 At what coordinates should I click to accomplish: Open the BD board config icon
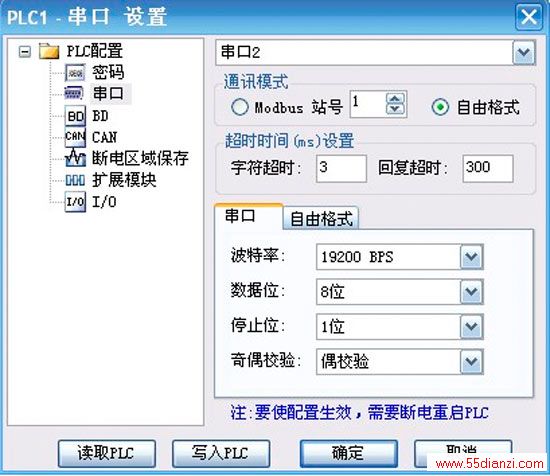(x=75, y=116)
